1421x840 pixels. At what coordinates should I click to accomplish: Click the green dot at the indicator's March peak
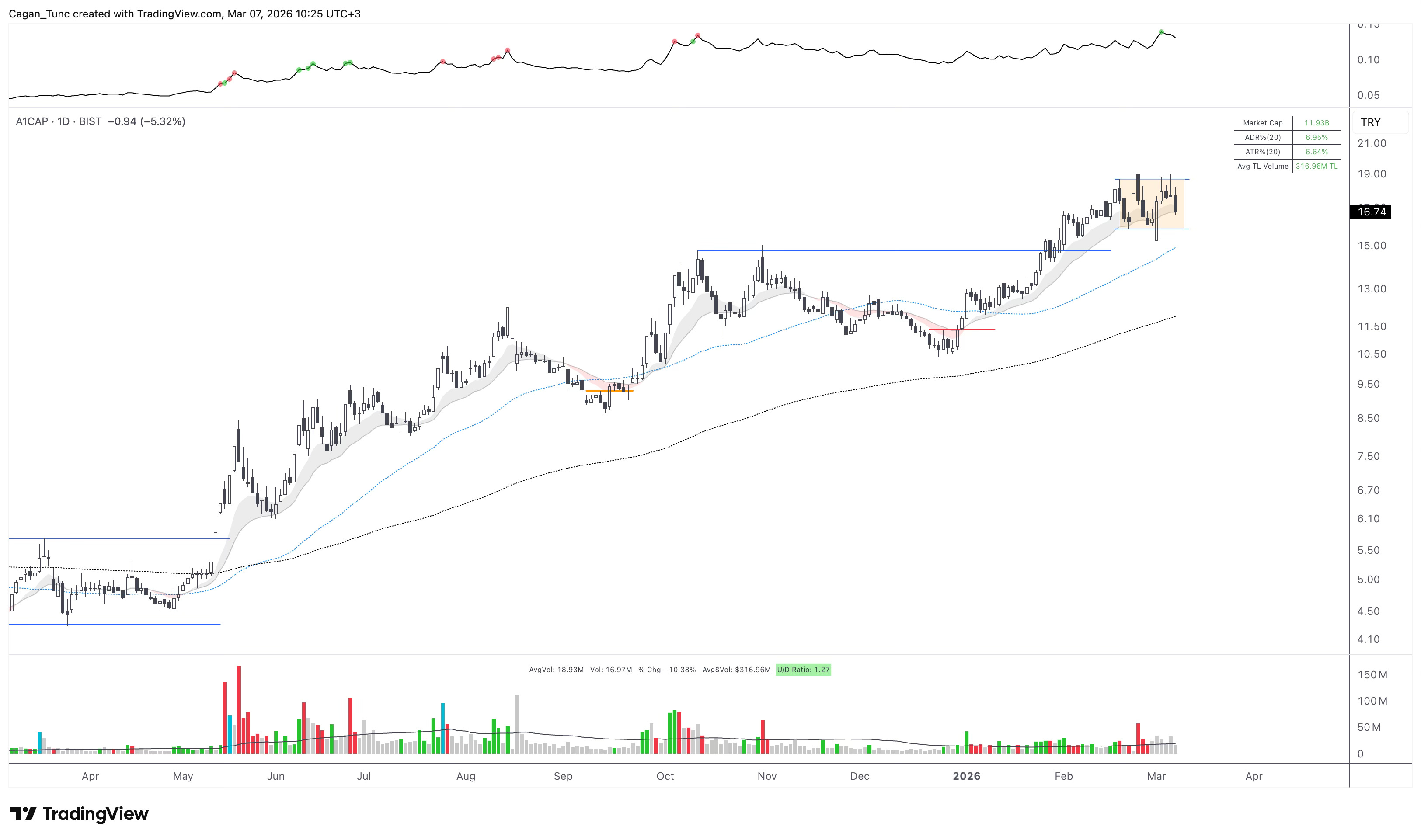tap(1161, 32)
